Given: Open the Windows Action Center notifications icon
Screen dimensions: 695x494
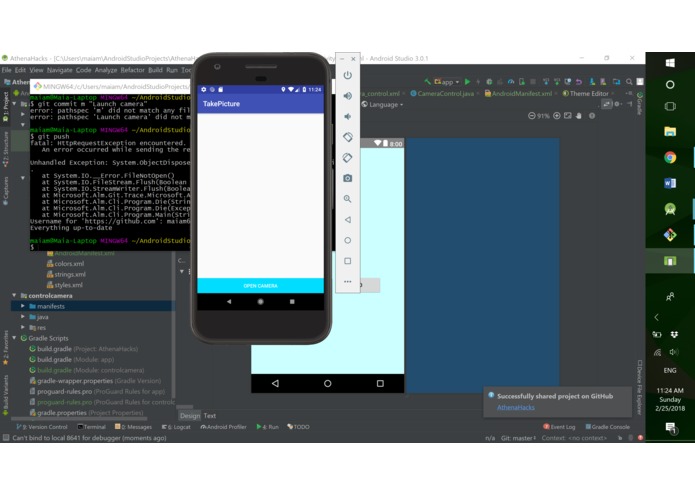Looking at the screenshot, I should click(670, 428).
